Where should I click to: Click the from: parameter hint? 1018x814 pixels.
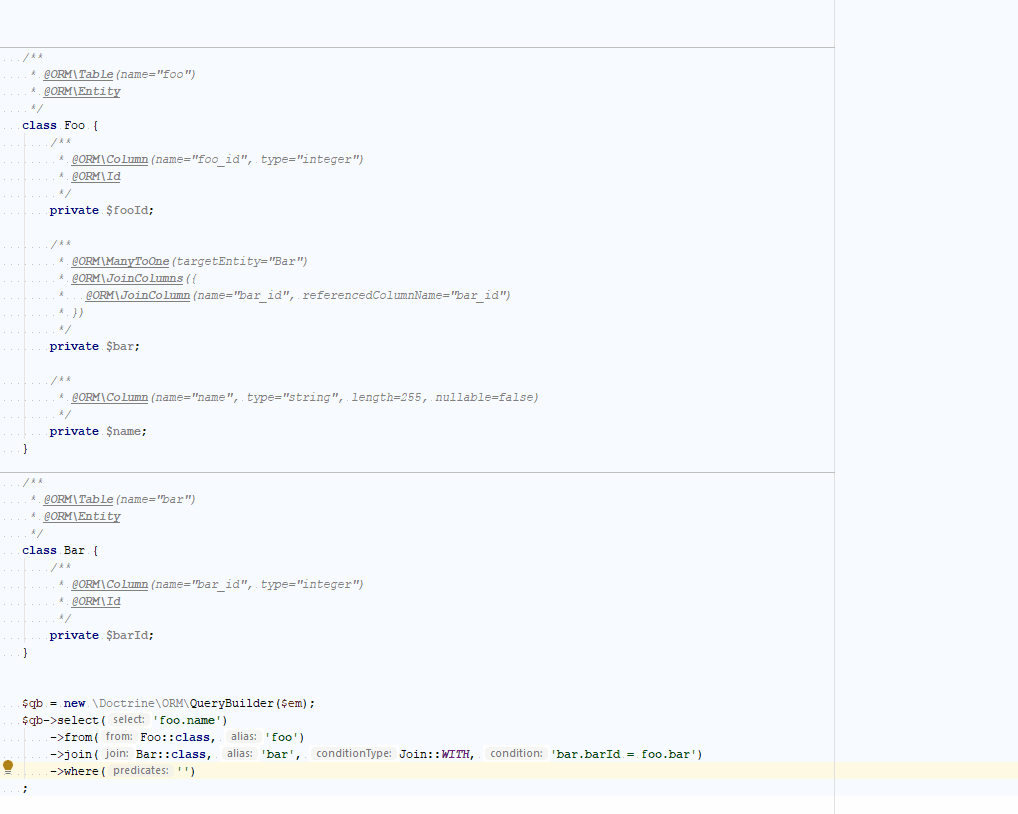(x=119, y=737)
